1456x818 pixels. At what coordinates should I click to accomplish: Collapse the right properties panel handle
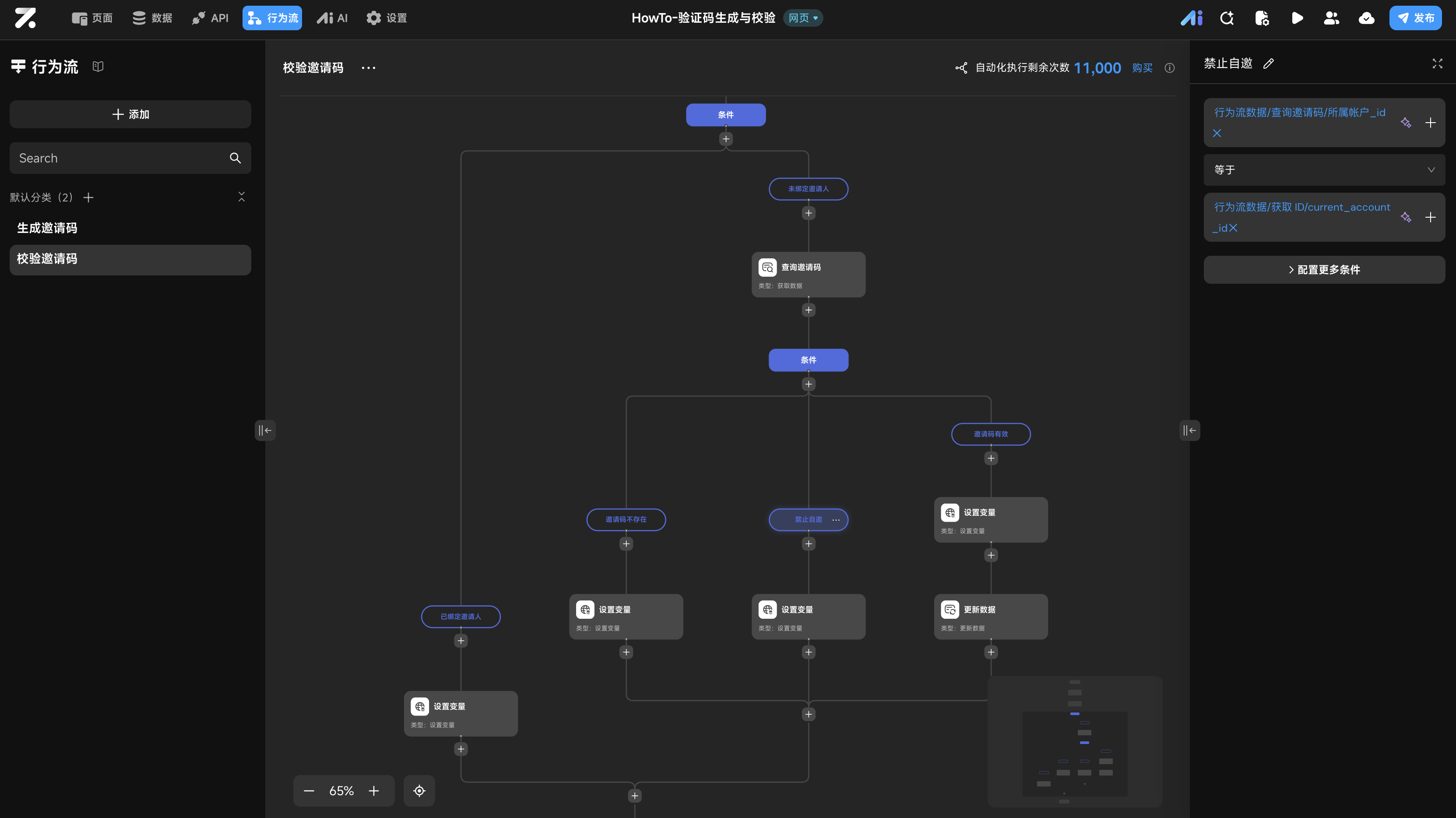[x=1189, y=430]
